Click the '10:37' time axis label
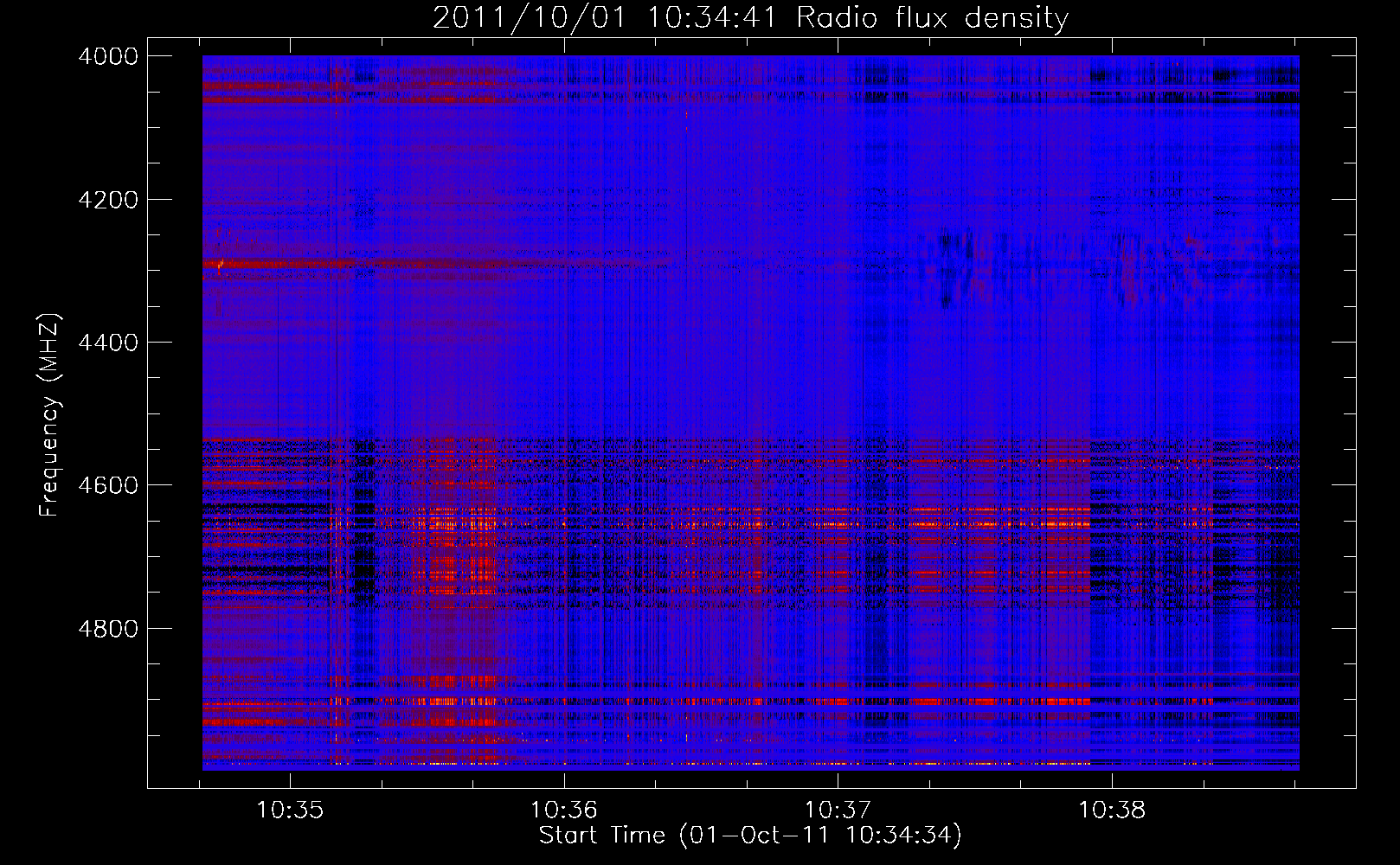The width and height of the screenshot is (1400, 865). pyautogui.click(x=838, y=811)
